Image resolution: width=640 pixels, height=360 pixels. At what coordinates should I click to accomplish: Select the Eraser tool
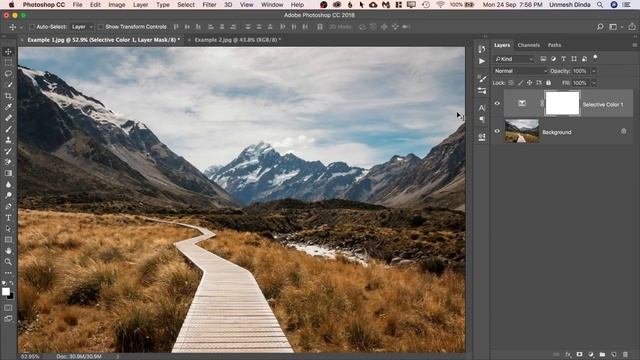click(x=8, y=162)
